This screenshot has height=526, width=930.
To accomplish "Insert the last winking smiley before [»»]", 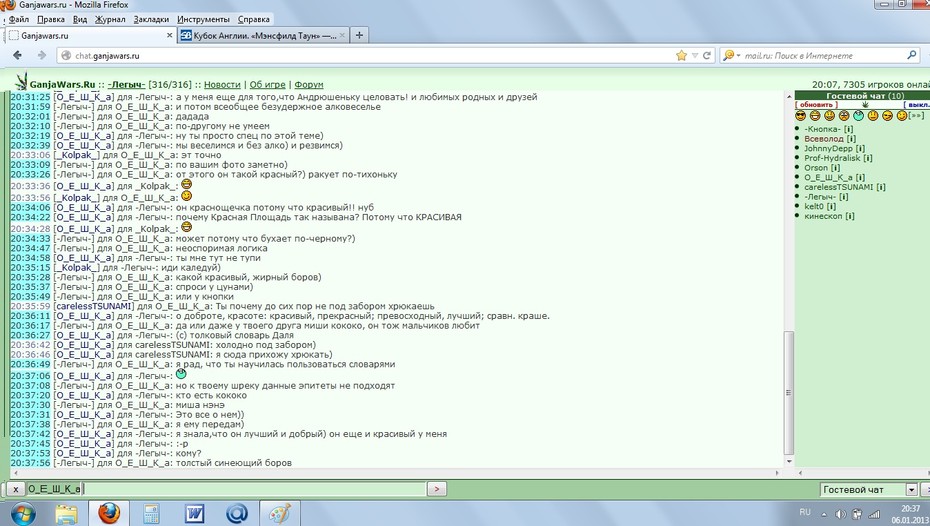I will tap(902, 116).
